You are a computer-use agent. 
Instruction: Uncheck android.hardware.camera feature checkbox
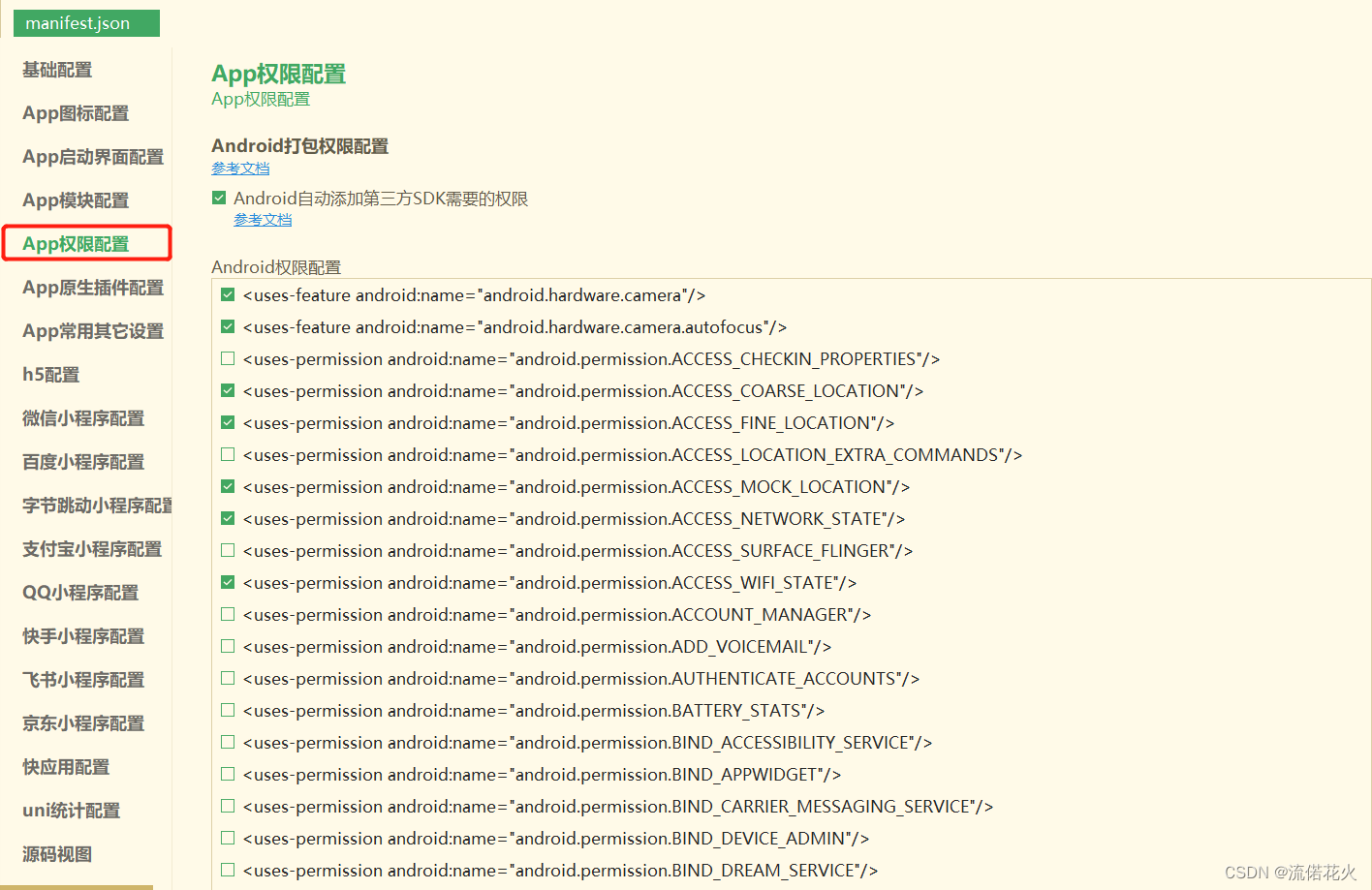228,294
